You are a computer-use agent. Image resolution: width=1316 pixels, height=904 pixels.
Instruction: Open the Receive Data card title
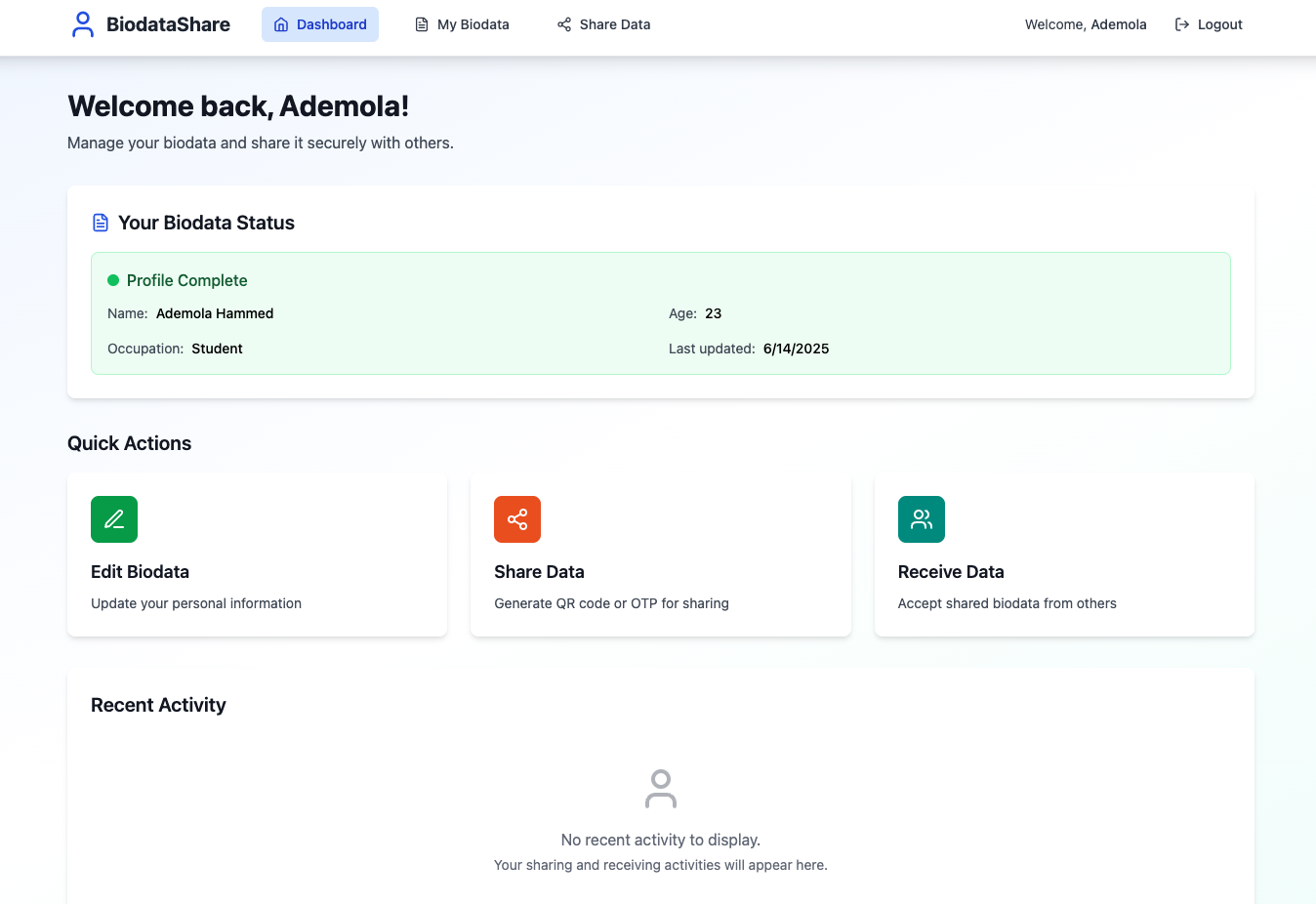click(951, 572)
